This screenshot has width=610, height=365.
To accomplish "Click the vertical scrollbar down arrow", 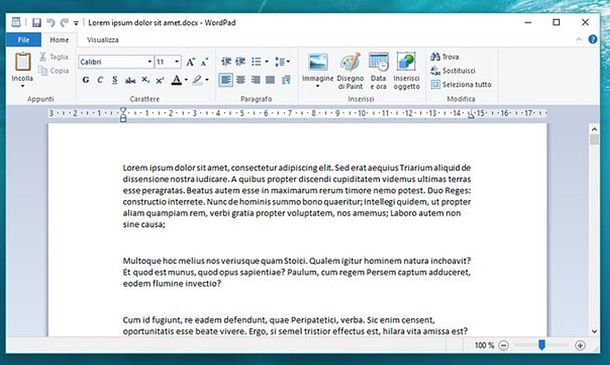I will point(594,332).
